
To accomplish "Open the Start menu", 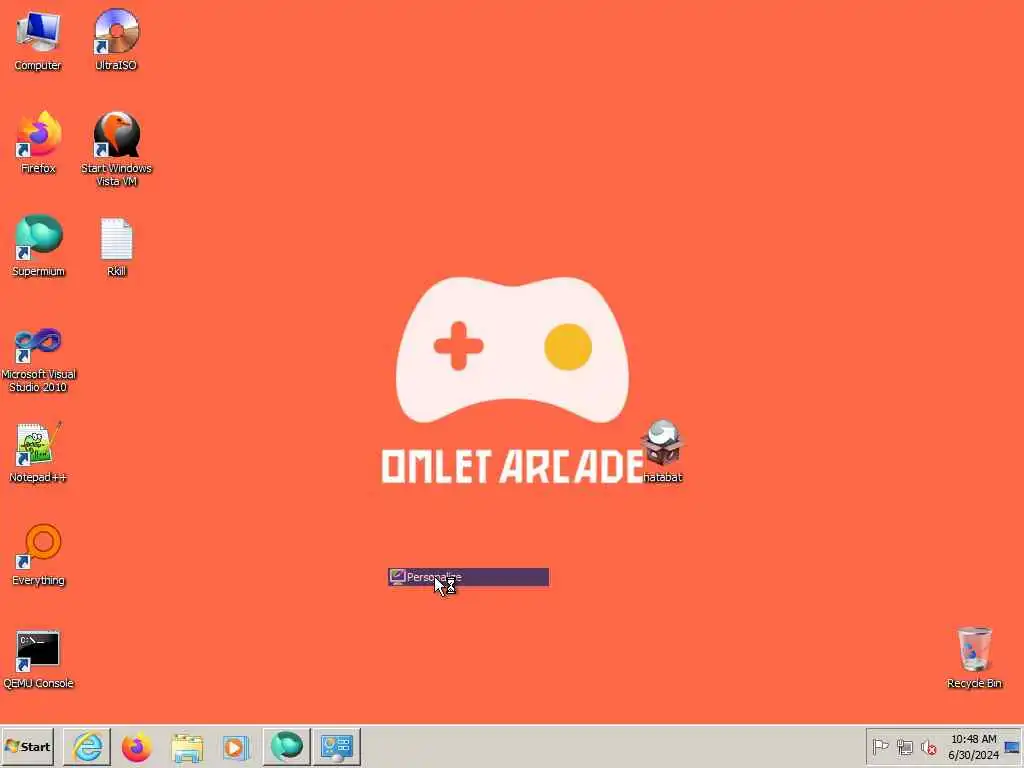I will pos(27,746).
